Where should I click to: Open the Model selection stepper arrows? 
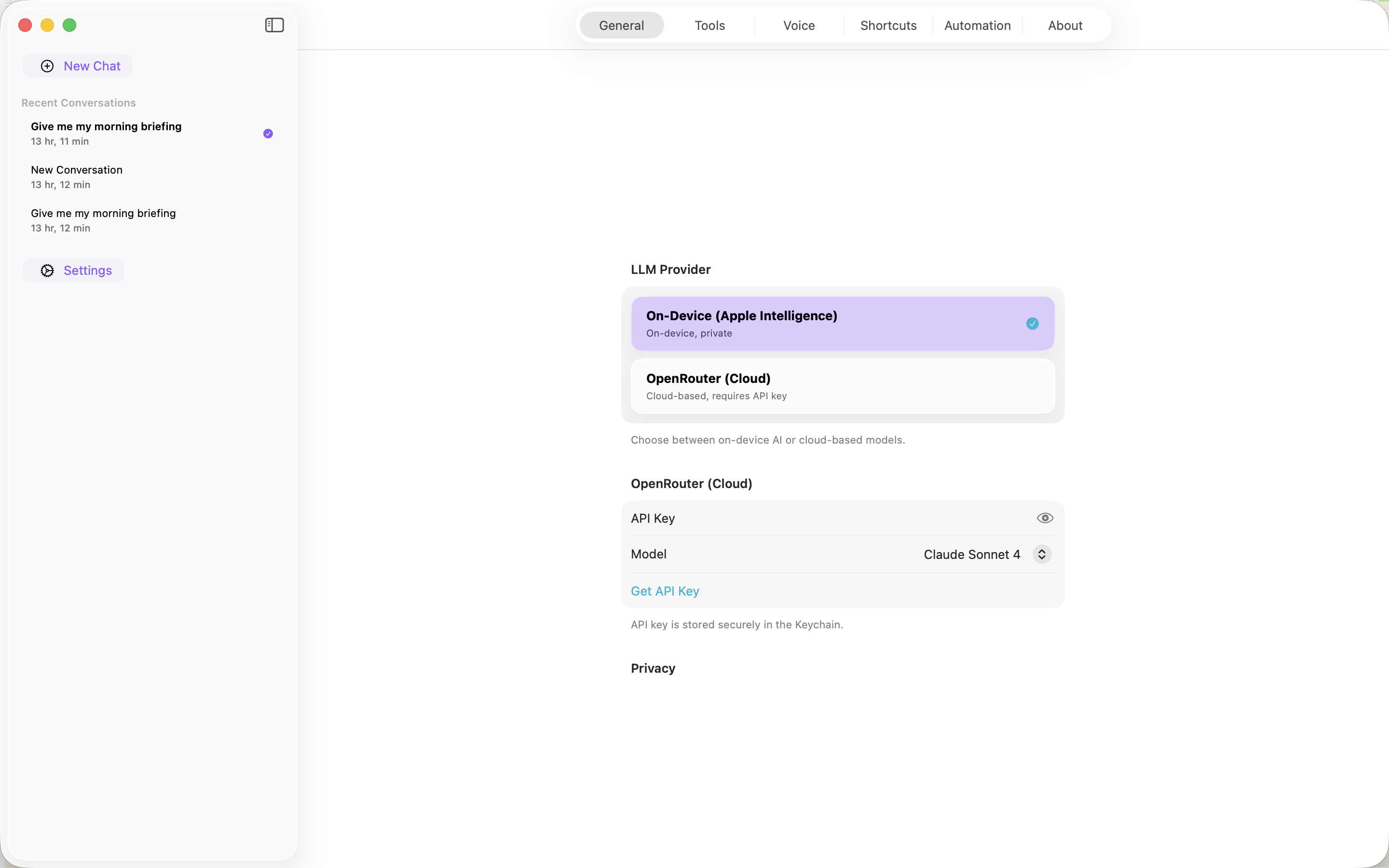tap(1042, 555)
